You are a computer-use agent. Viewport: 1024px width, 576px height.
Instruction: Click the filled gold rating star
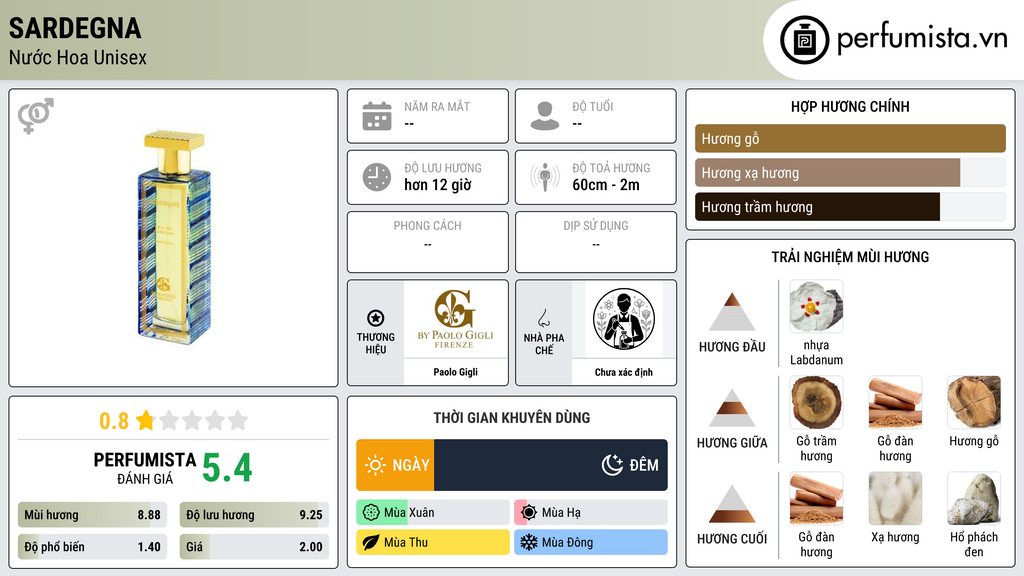(145, 420)
